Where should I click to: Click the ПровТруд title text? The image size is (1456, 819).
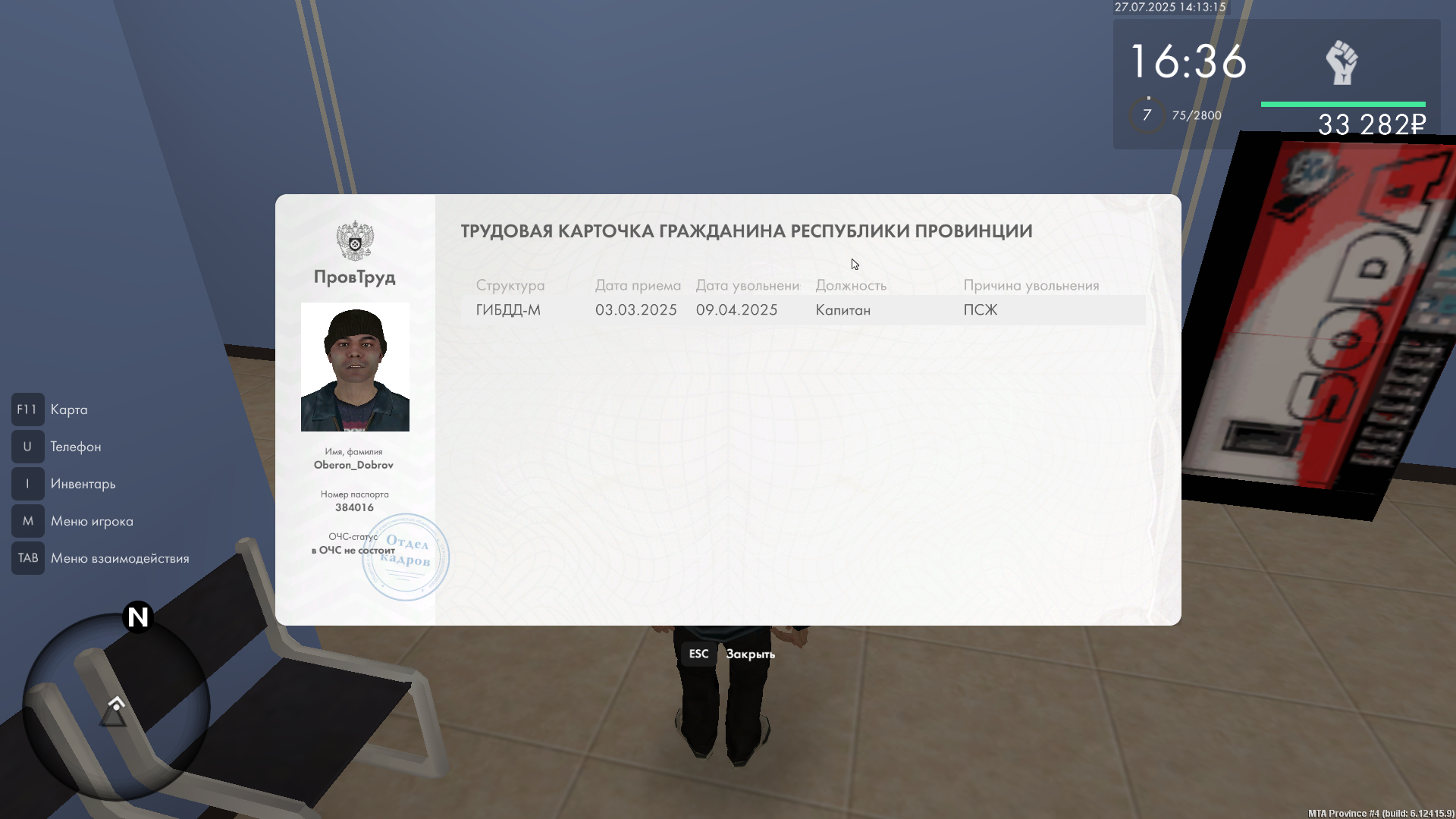point(355,277)
